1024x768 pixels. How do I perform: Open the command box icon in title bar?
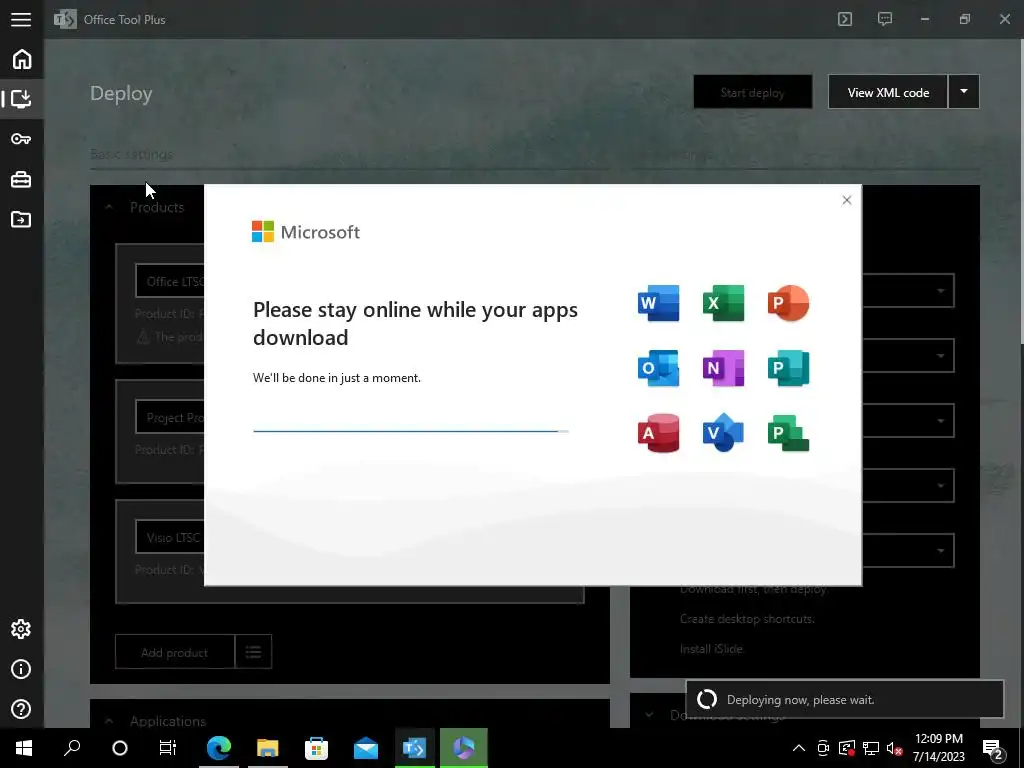click(845, 20)
